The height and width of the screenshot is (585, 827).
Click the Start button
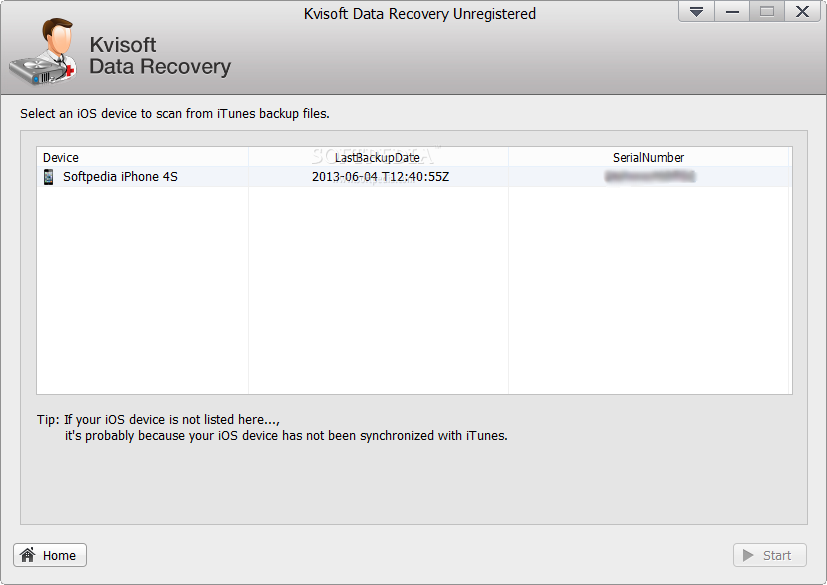[x=770, y=555]
